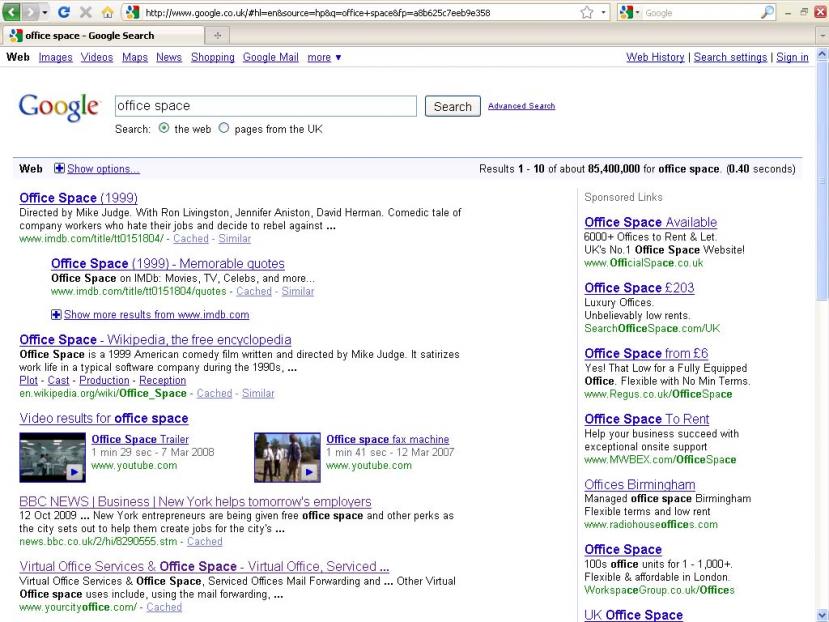Open the Shopping link
This screenshot has height=622, width=829.
(x=213, y=57)
